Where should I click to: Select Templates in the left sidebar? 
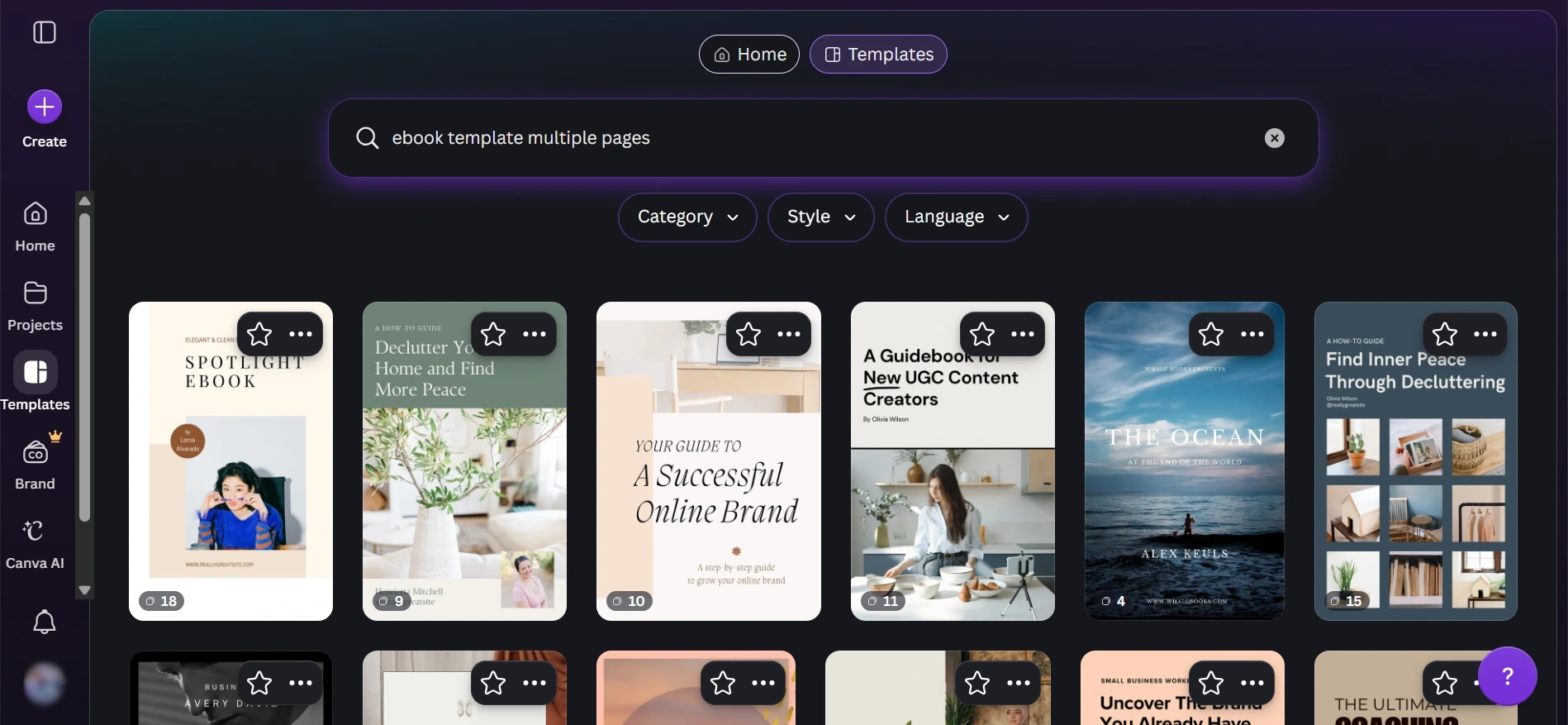point(35,382)
